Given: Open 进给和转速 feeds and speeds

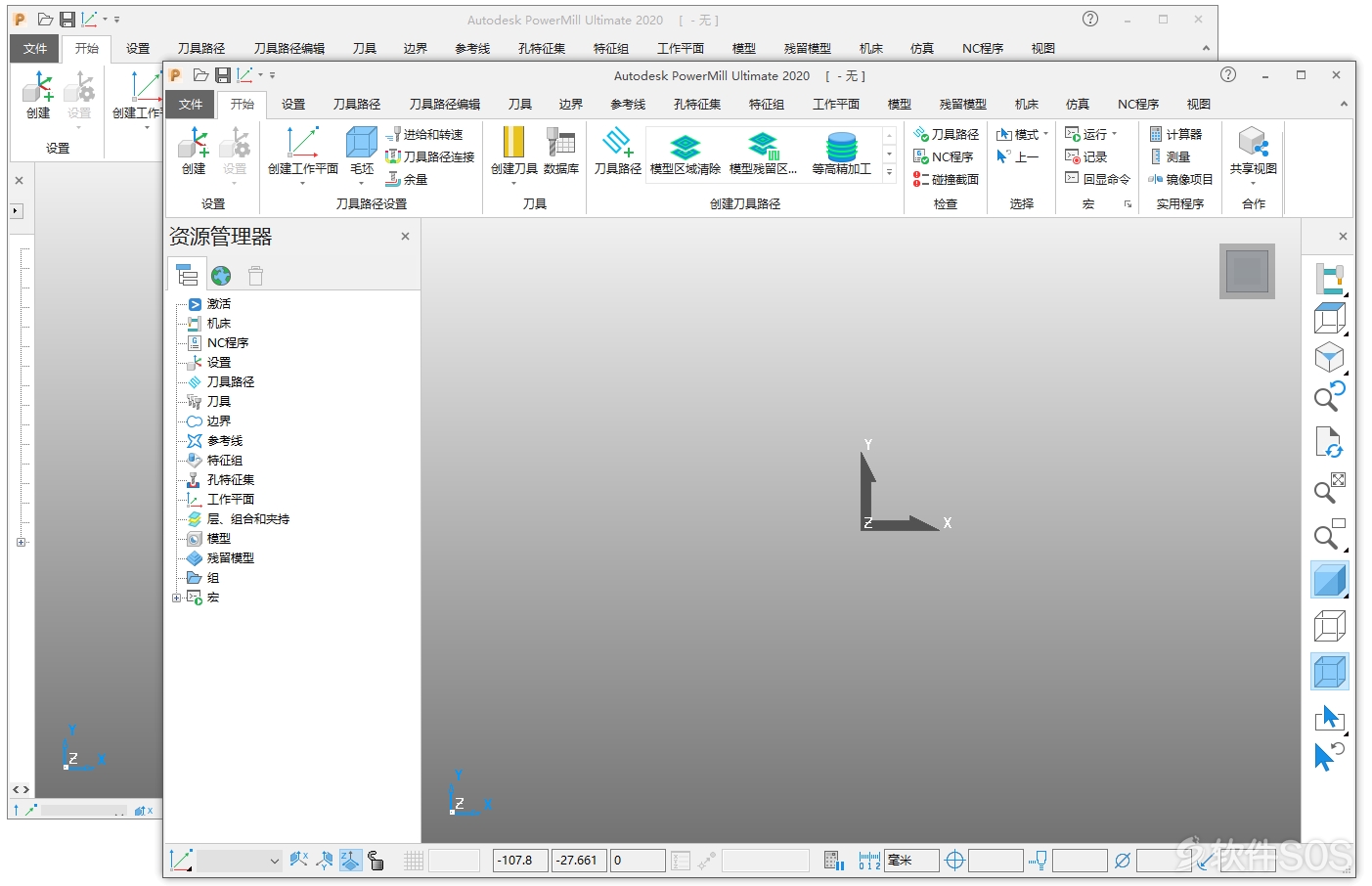Looking at the screenshot, I should 424,134.
